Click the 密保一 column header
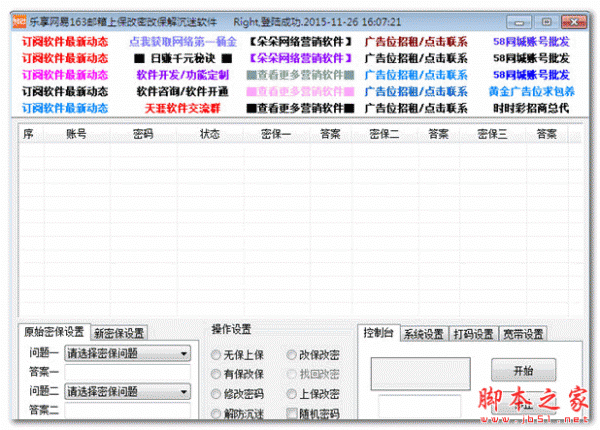 click(276, 134)
